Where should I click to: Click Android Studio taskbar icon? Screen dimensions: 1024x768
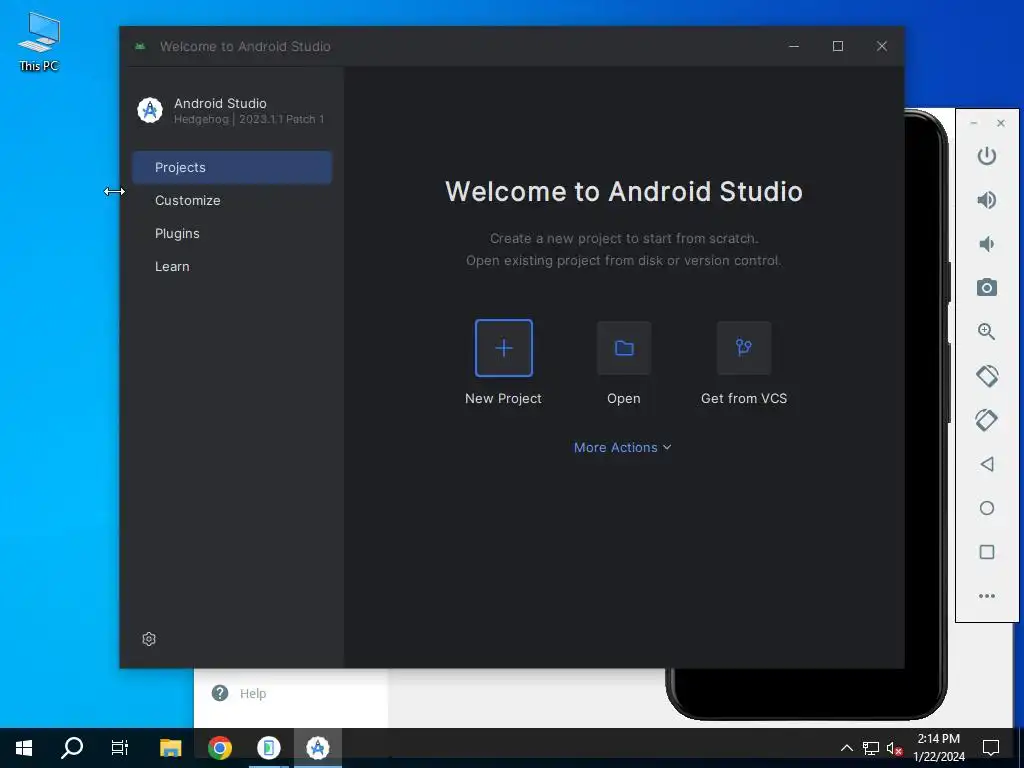click(318, 748)
